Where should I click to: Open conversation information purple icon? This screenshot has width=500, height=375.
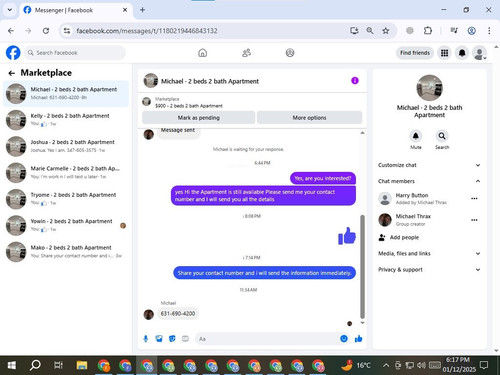355,81
